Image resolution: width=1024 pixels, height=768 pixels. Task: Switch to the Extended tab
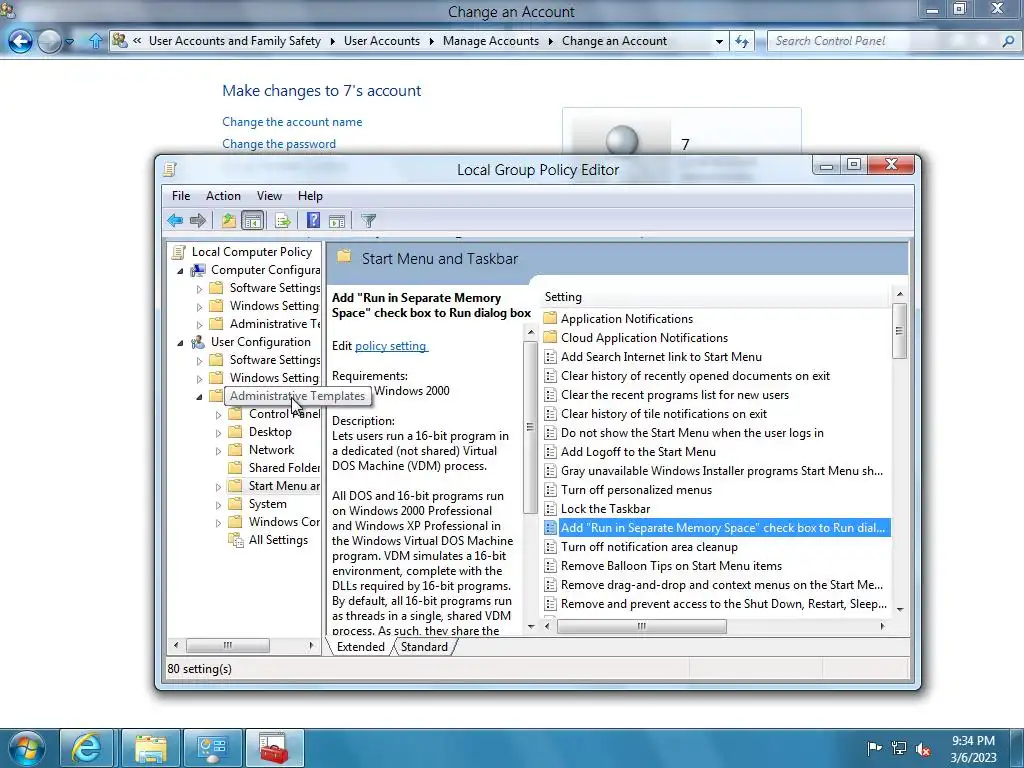pyautogui.click(x=360, y=647)
